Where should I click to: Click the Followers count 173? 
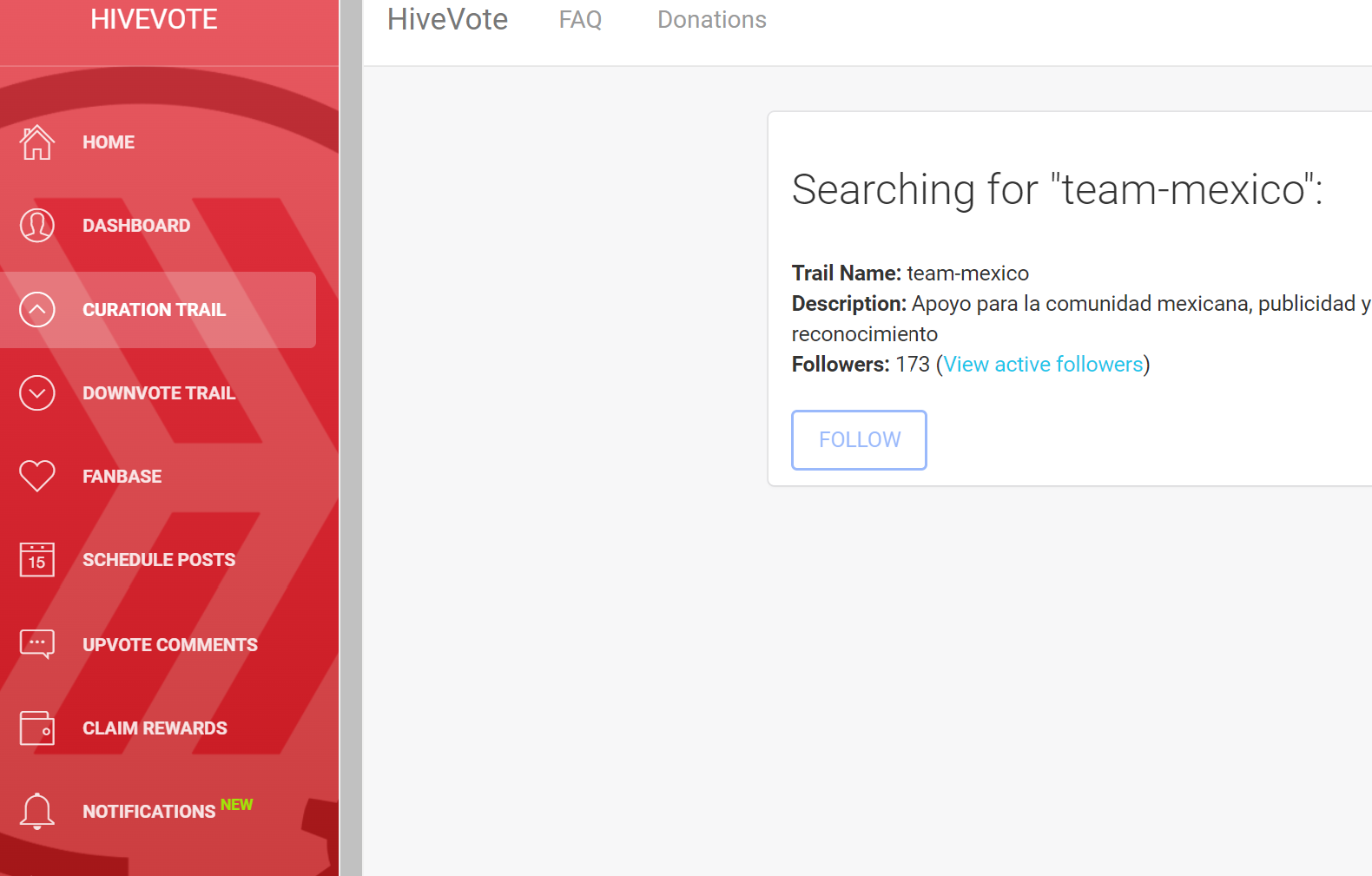click(x=913, y=365)
